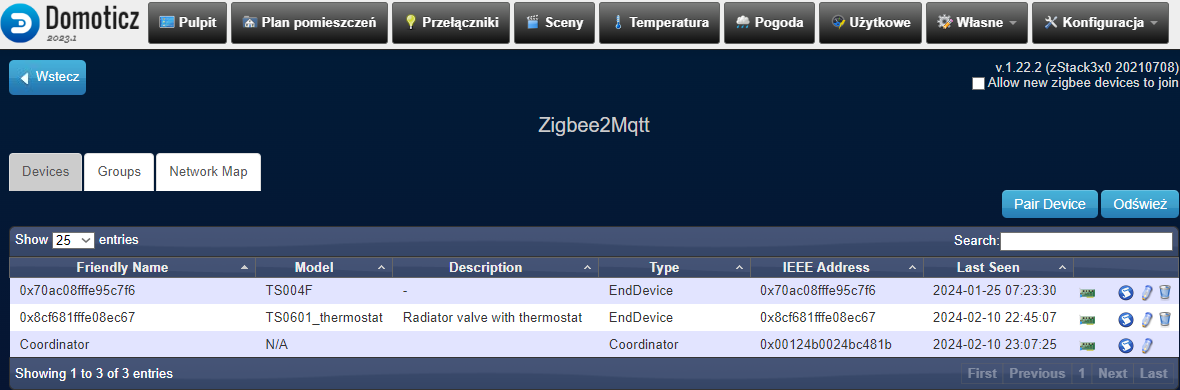Focus the Search input field
Viewport: 1180px width, 390px height.
point(1086,241)
